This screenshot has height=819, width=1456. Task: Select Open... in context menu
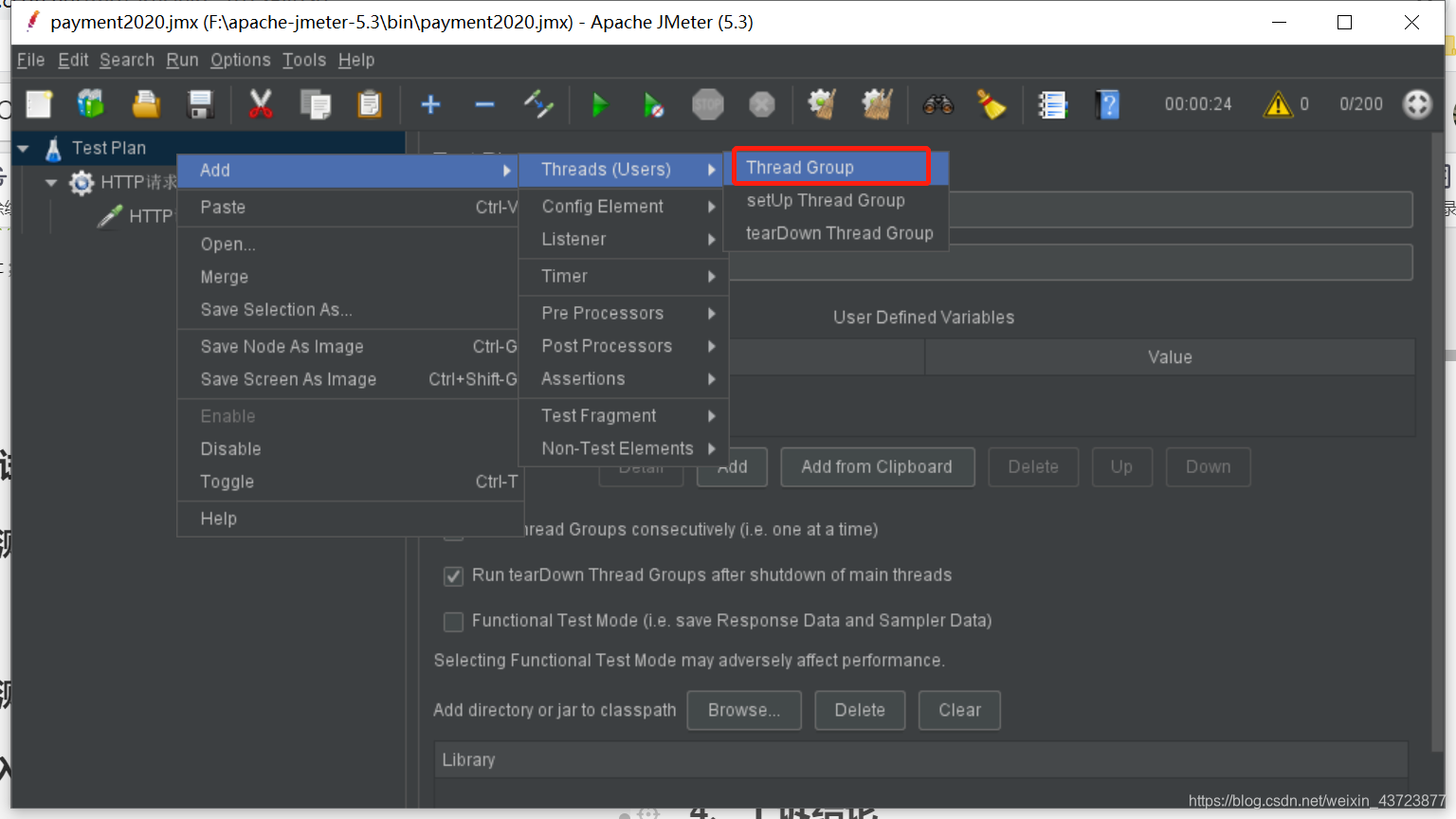[348, 245]
